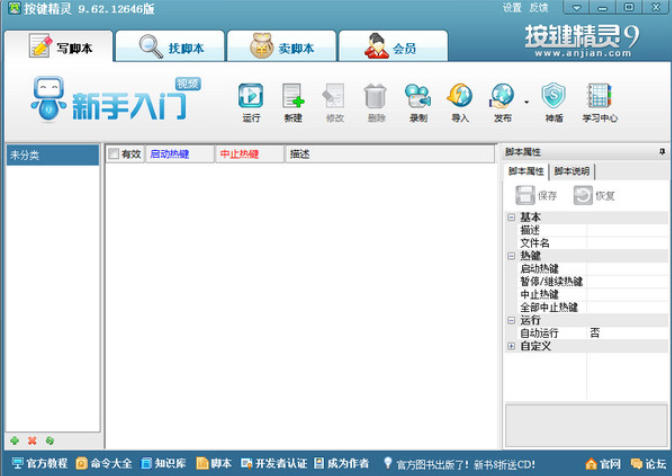Open the title bar dropdown menu arrow
The image size is (672, 476).
click(x=576, y=8)
